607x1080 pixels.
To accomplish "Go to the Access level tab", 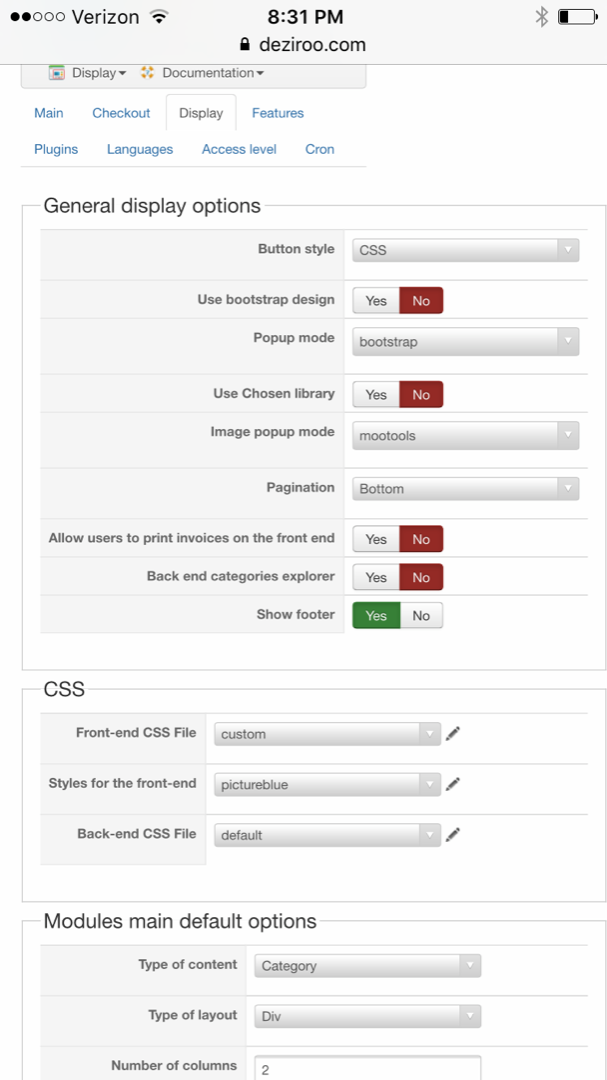I will [239, 149].
